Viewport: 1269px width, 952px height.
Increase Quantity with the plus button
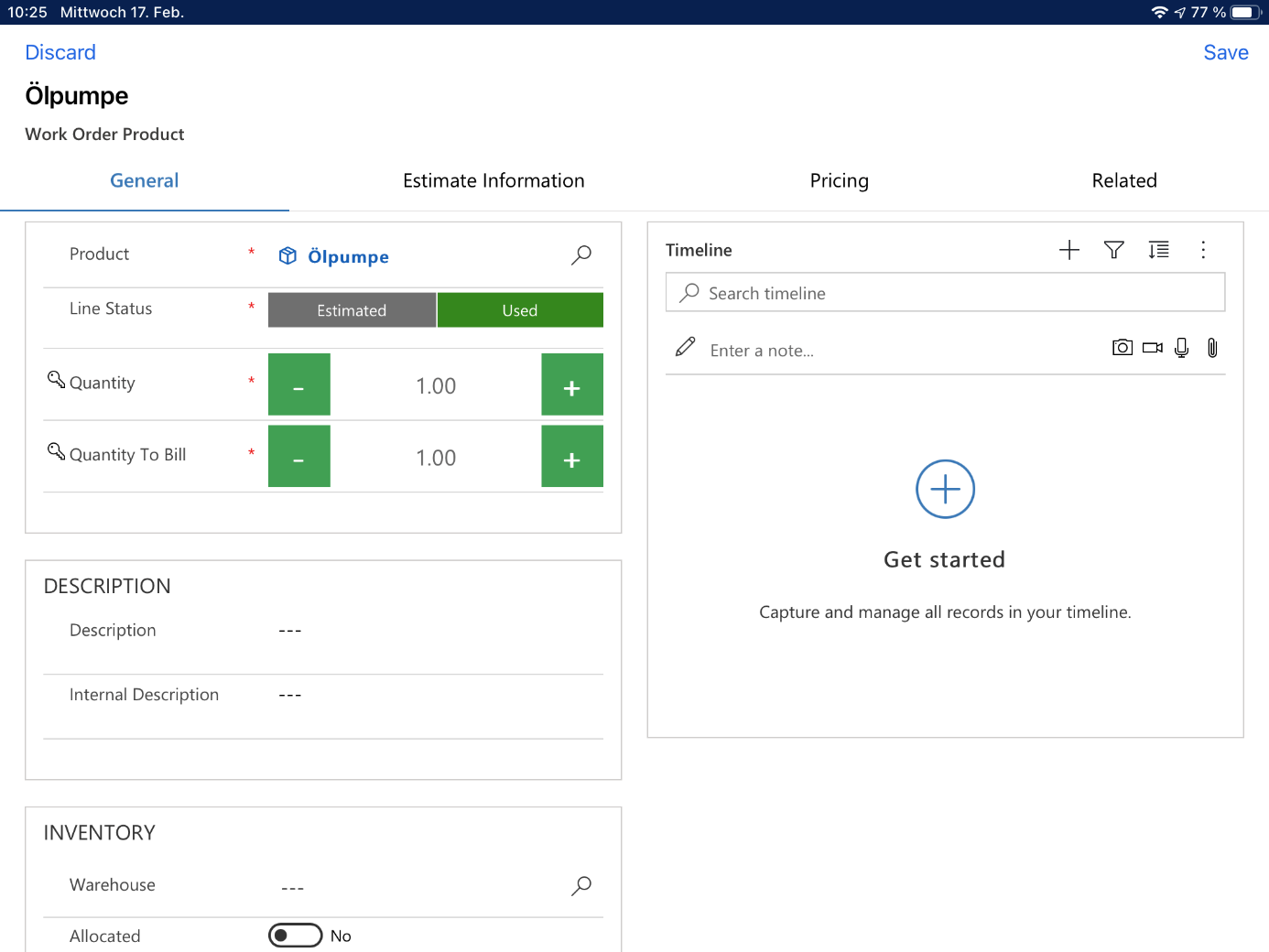(x=572, y=385)
